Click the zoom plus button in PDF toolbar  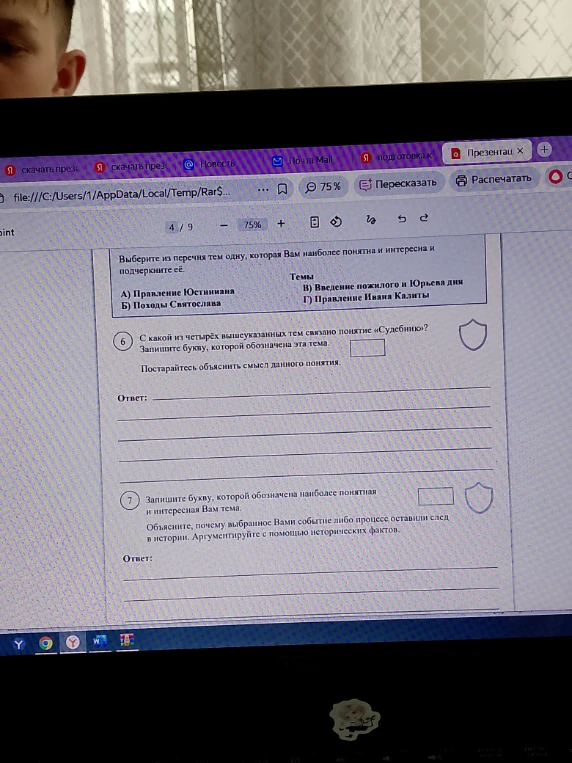coord(281,224)
